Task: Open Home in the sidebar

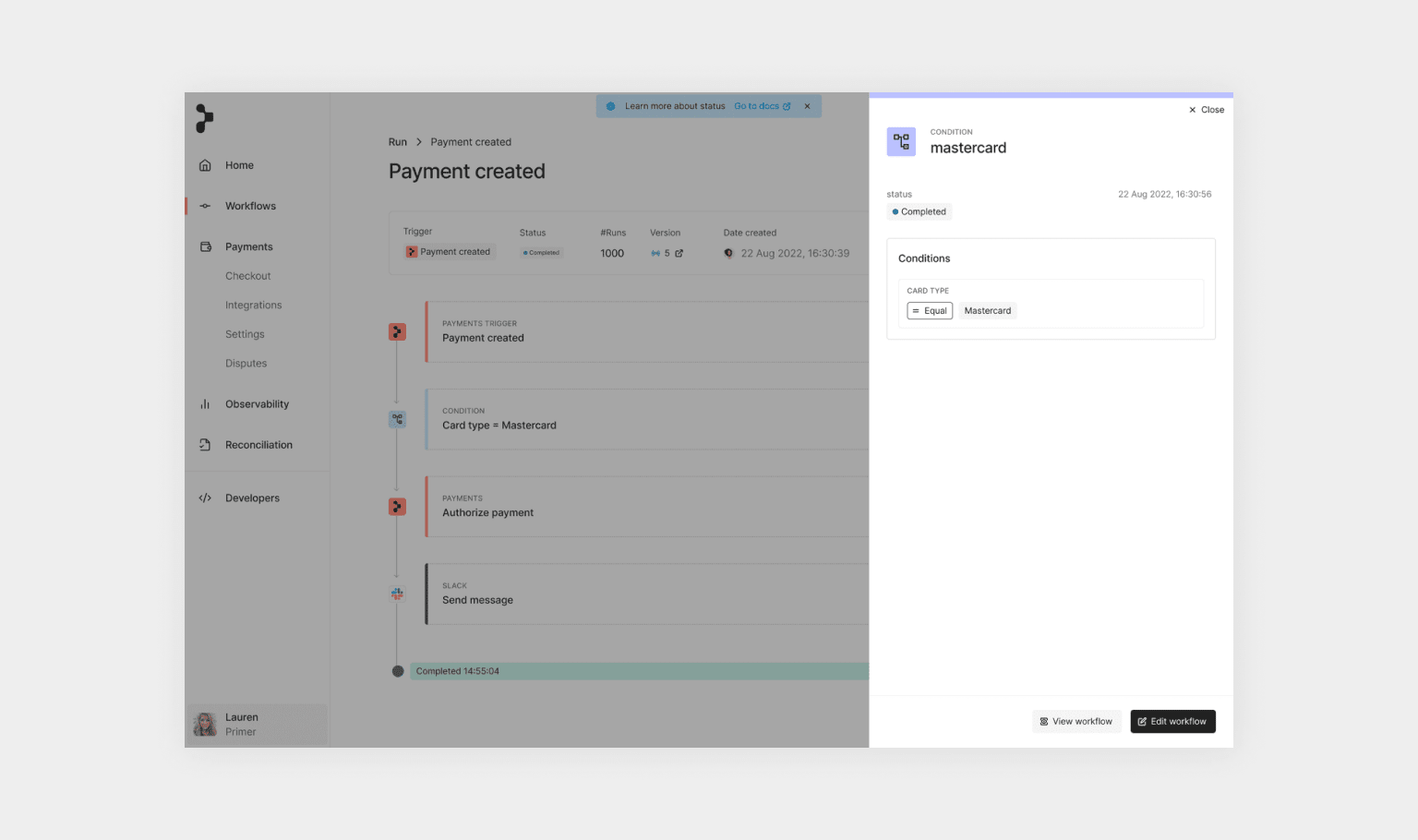Action: point(239,165)
